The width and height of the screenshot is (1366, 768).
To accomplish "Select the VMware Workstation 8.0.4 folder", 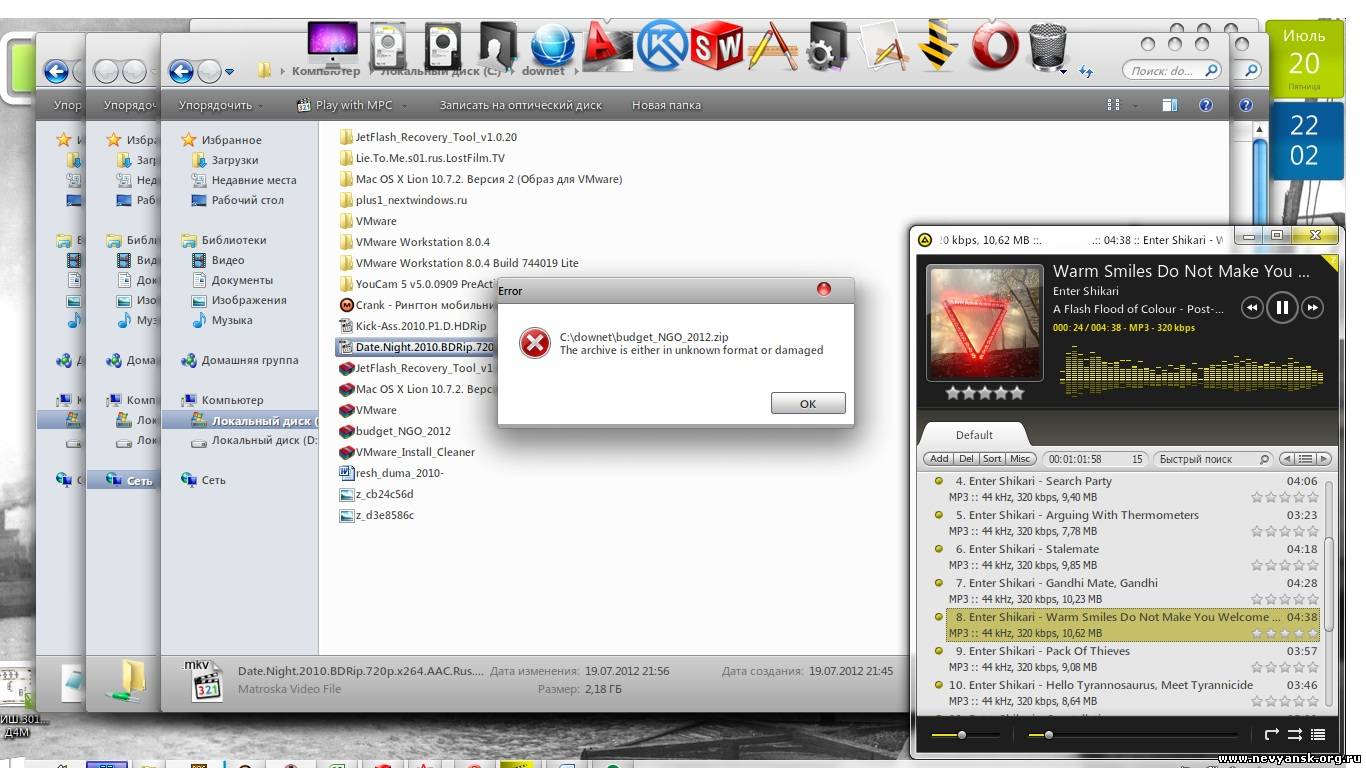I will pos(415,242).
